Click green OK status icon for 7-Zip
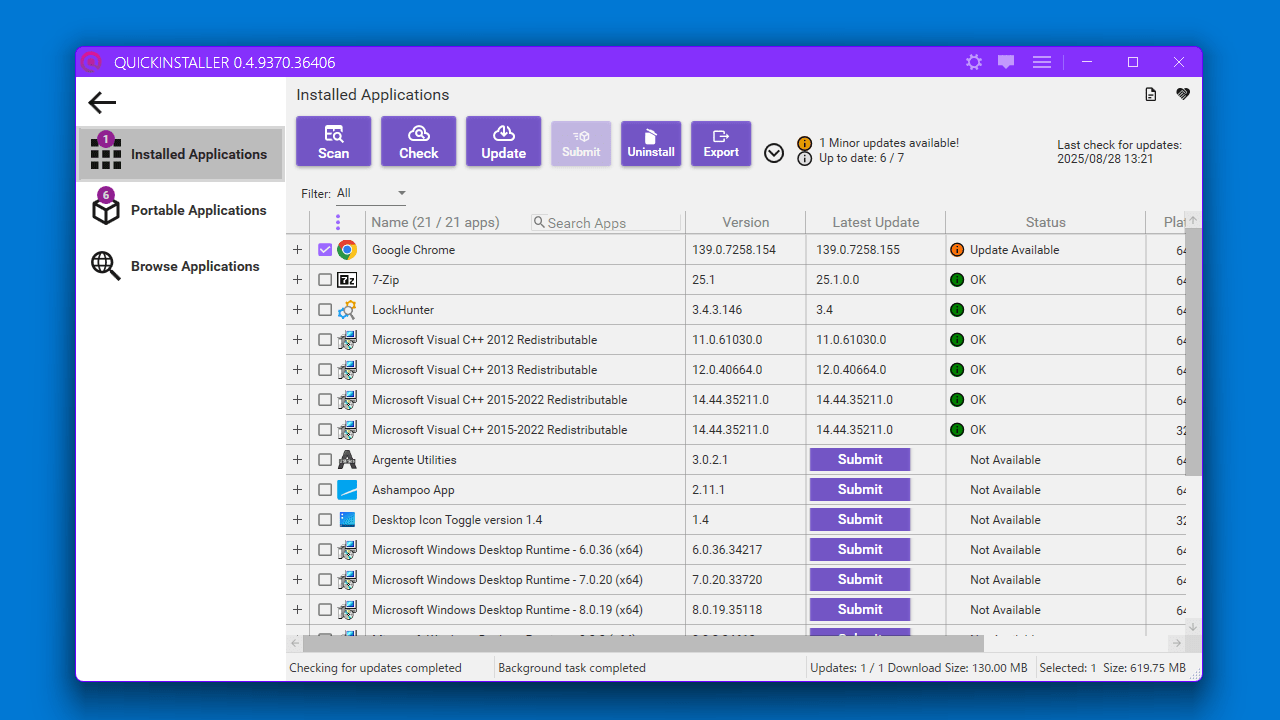This screenshot has width=1280, height=720. [x=957, y=280]
